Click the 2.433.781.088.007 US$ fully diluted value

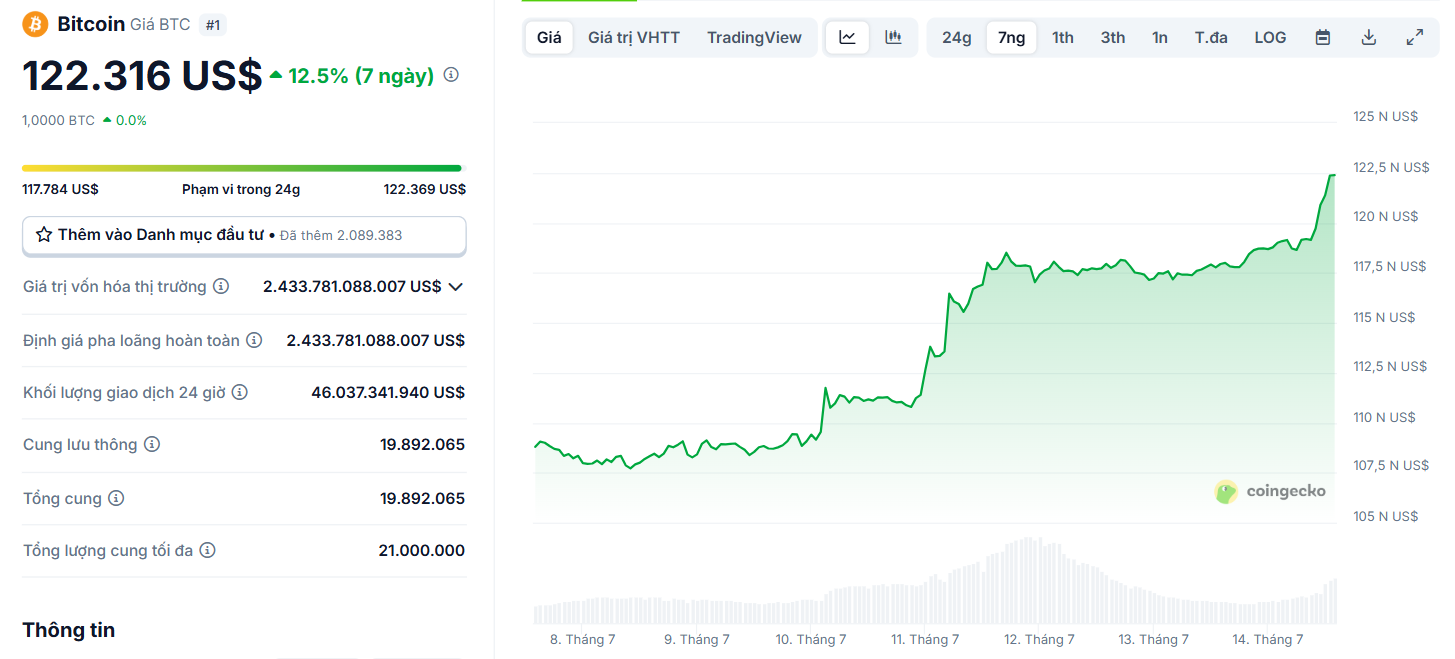376,341
